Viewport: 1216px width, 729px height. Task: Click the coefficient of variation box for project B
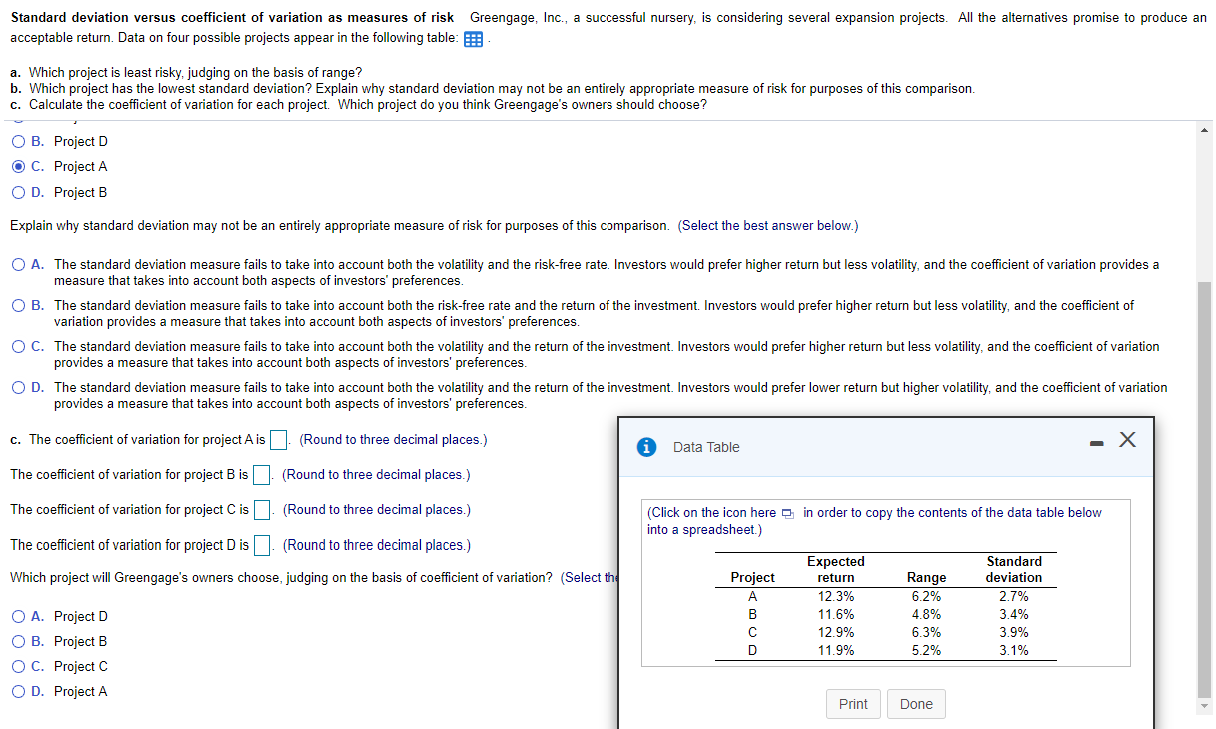(x=261, y=474)
